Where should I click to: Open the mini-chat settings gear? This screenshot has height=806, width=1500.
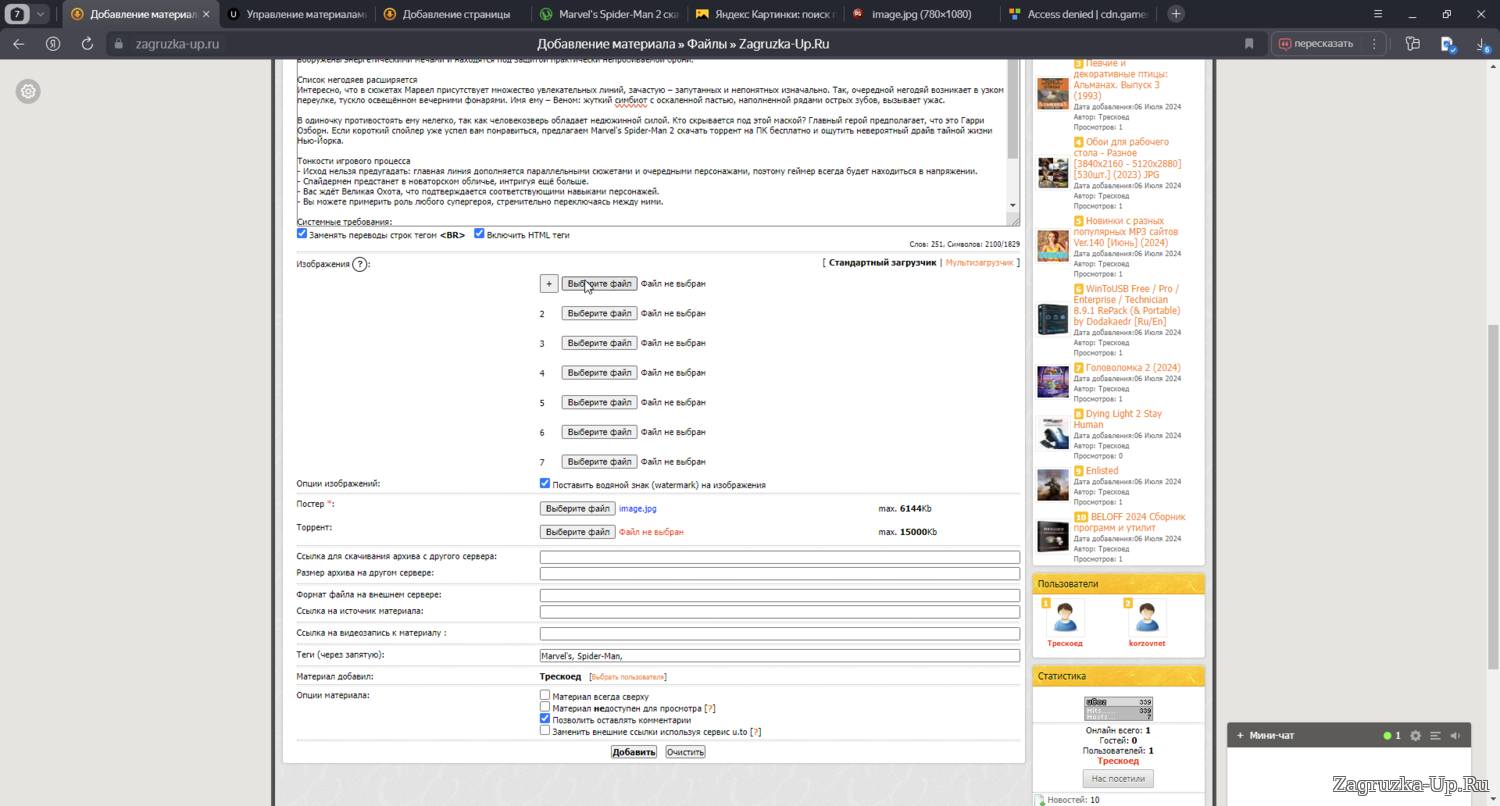coord(1415,736)
